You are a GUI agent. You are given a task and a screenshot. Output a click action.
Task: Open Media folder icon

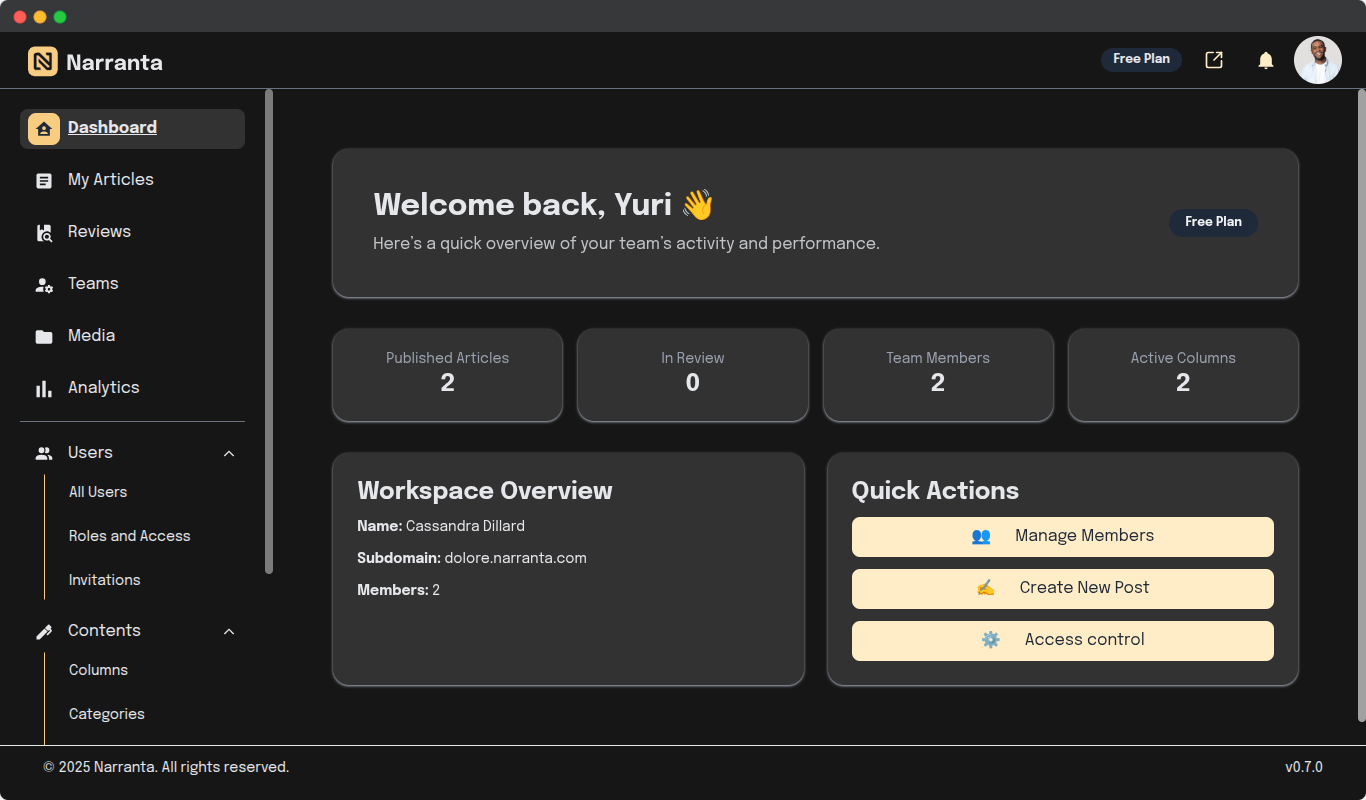44,337
